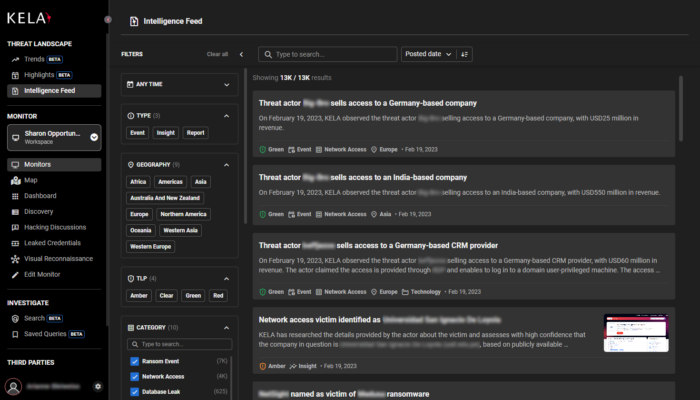Viewport: 700px width, 400px height.
Task: Click the Discovery icon in the sidebar
Action: [x=15, y=212]
